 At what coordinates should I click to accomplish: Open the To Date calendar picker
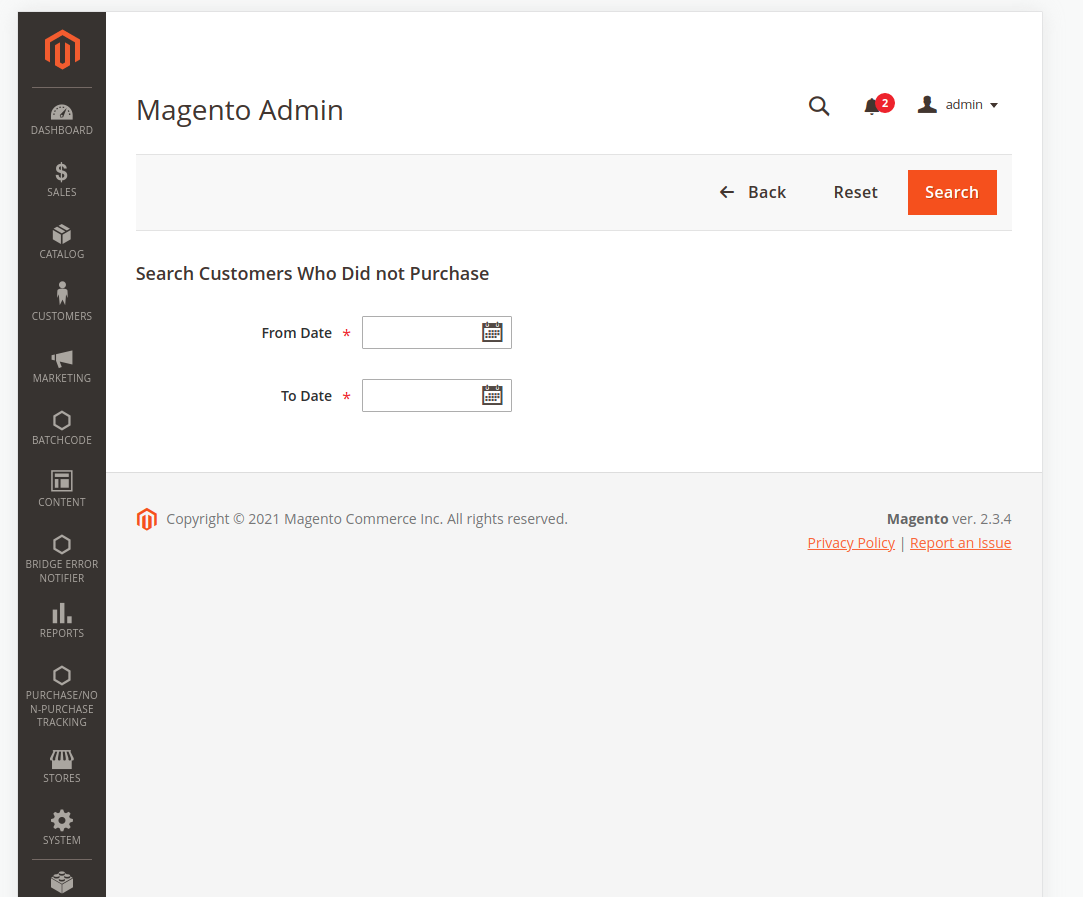[492, 395]
